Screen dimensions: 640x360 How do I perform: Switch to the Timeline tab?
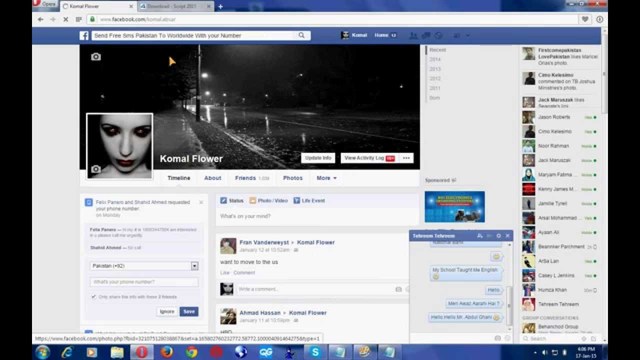[x=179, y=178]
